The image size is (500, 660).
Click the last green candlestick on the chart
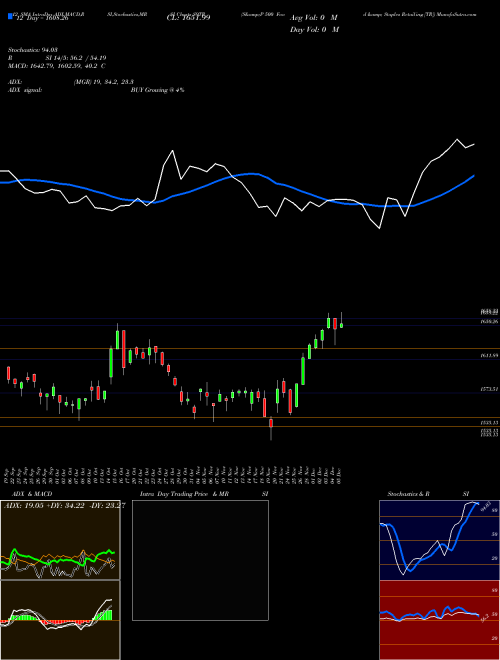click(341, 323)
